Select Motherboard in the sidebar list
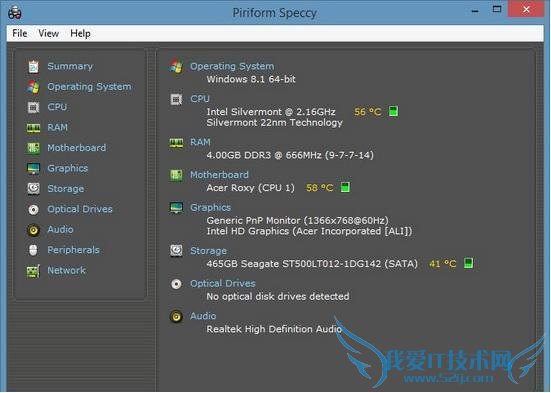Image resolution: width=551 pixels, height=393 pixels. coord(77,148)
